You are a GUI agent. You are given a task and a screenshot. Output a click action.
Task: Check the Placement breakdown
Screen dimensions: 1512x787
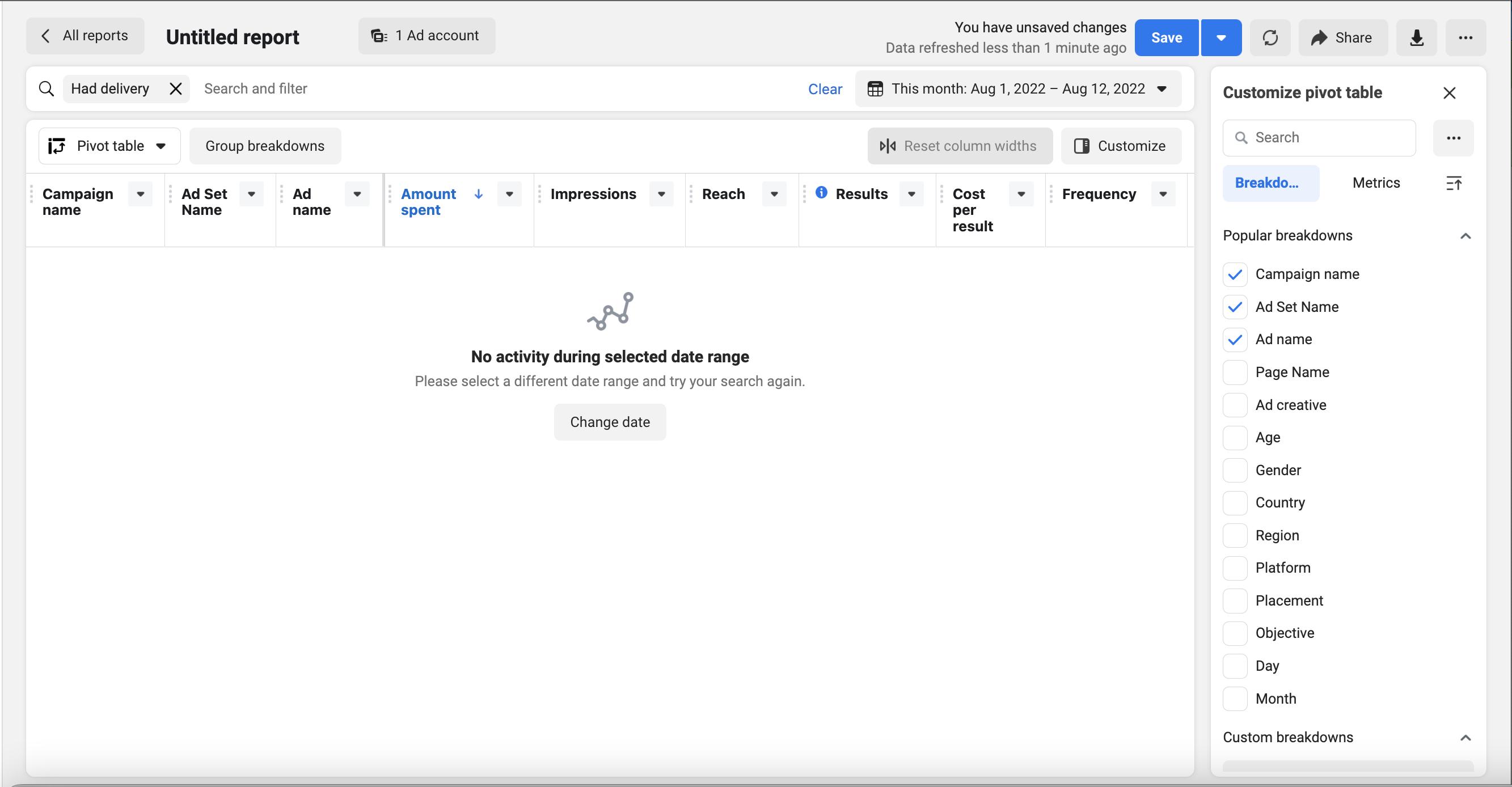tap(1235, 600)
